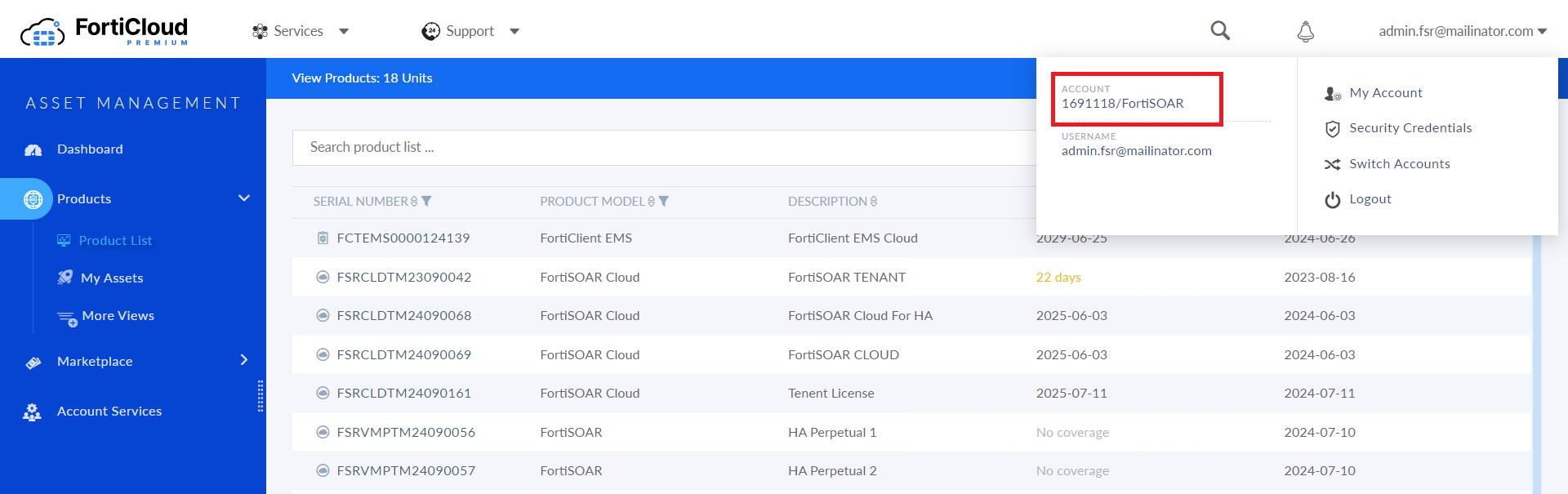Open the Services icon menu

click(260, 31)
